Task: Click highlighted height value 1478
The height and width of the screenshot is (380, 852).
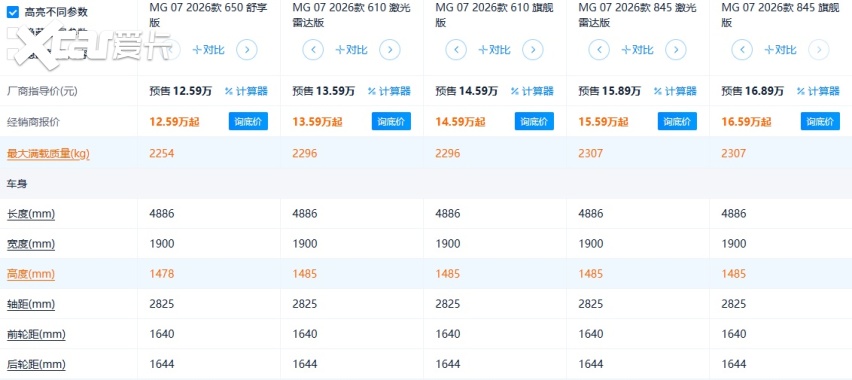Action: 162,274
